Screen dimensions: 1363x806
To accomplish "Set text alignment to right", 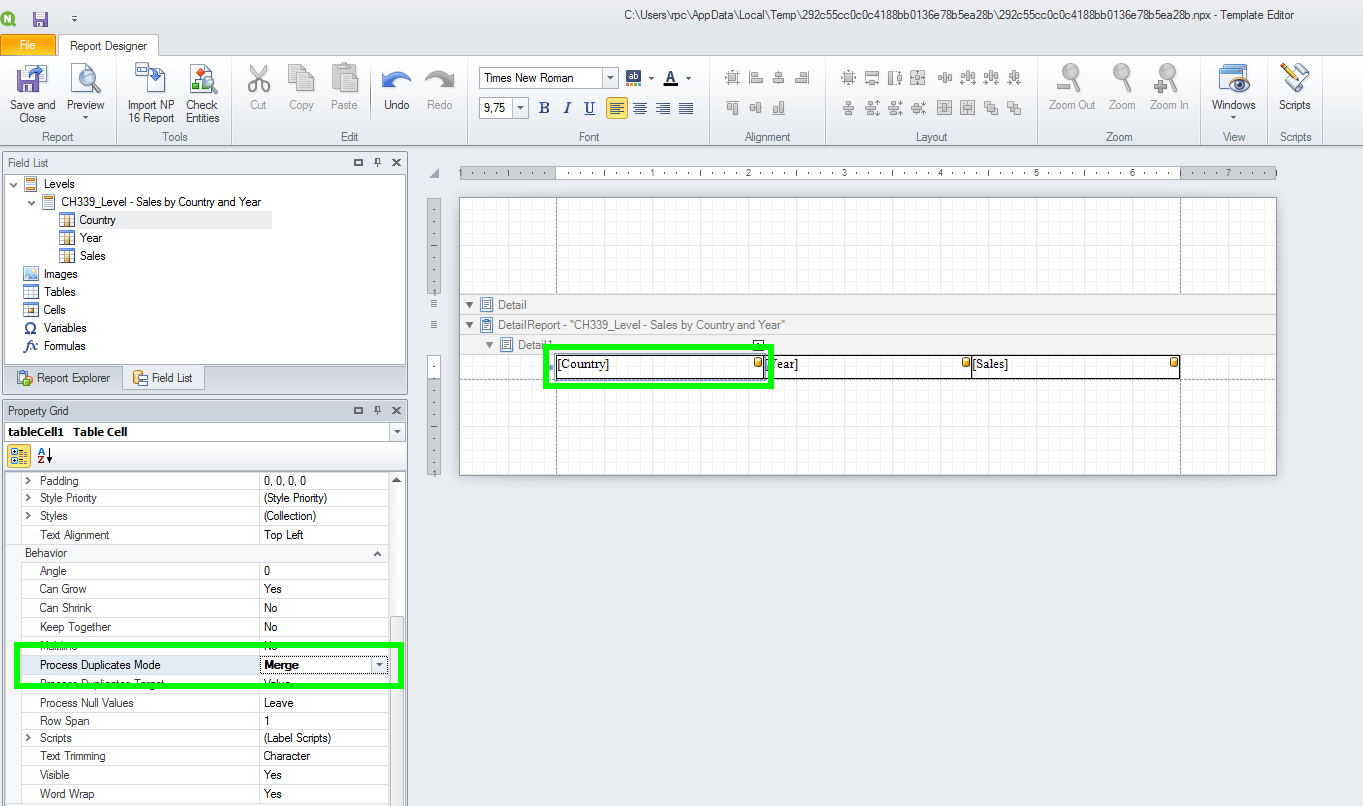I will [x=663, y=108].
